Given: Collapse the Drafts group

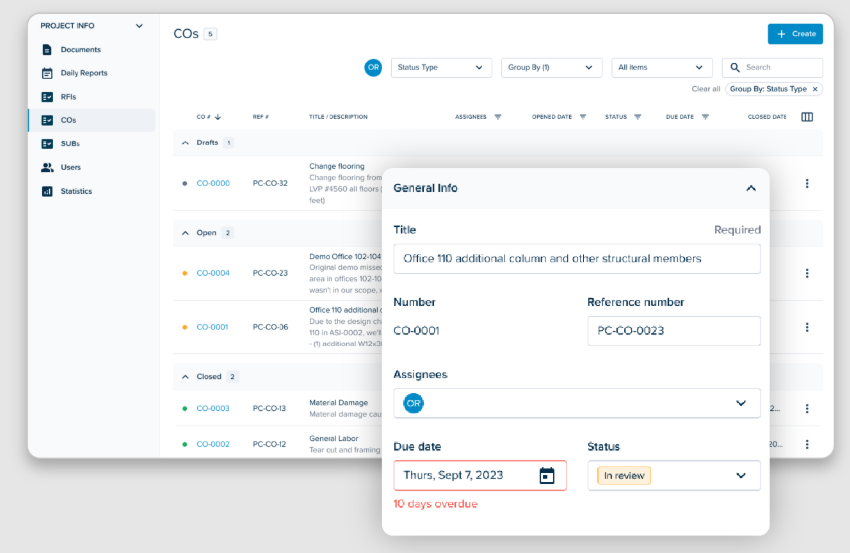Looking at the screenshot, I should tap(185, 143).
